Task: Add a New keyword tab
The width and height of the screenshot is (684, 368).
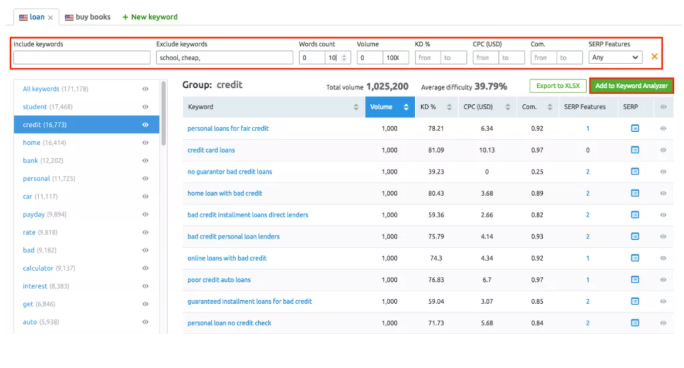Action: 150,17
